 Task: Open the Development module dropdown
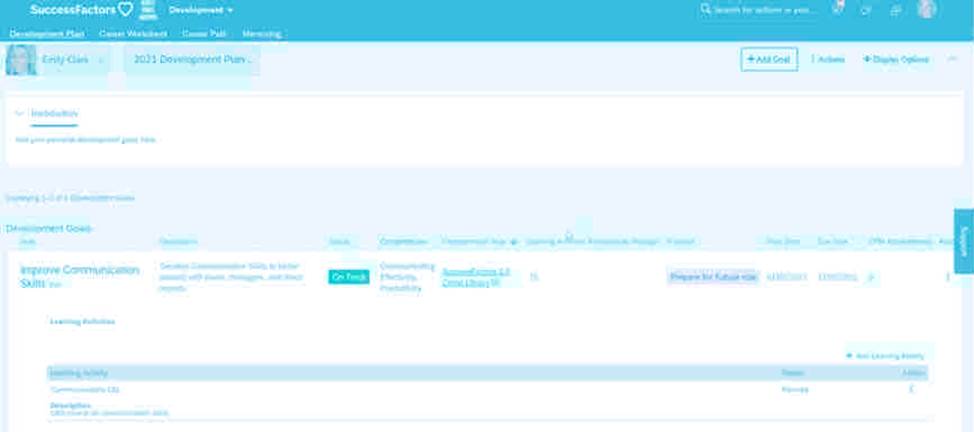pos(201,10)
